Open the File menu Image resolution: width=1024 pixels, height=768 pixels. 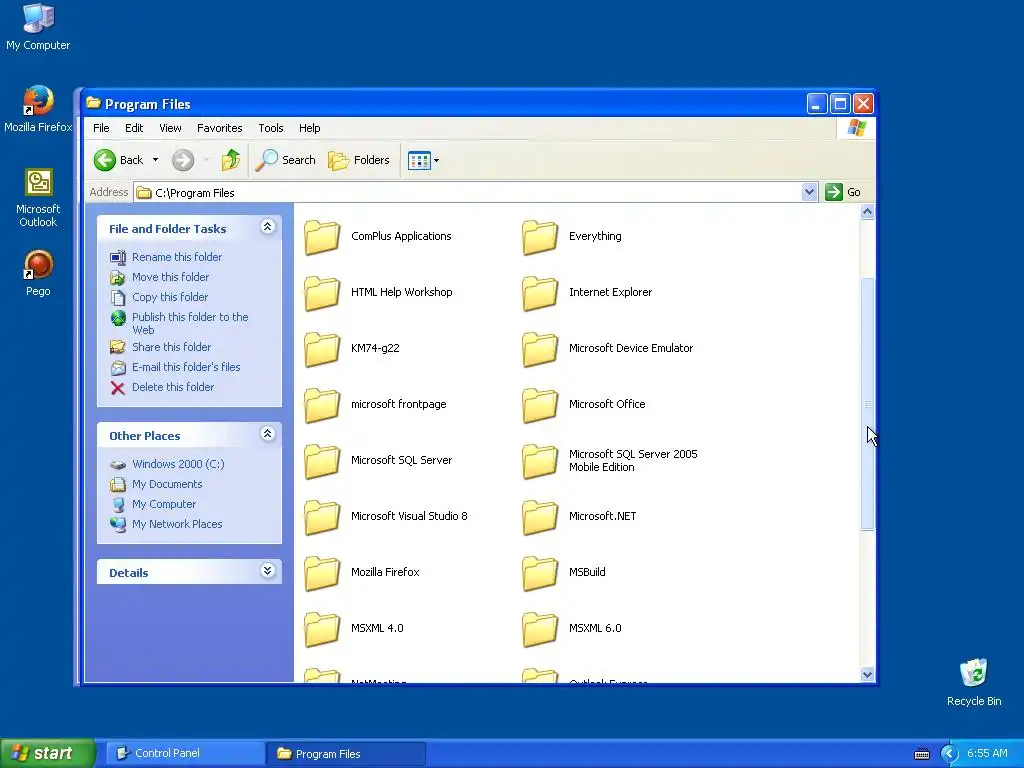pyautogui.click(x=101, y=128)
